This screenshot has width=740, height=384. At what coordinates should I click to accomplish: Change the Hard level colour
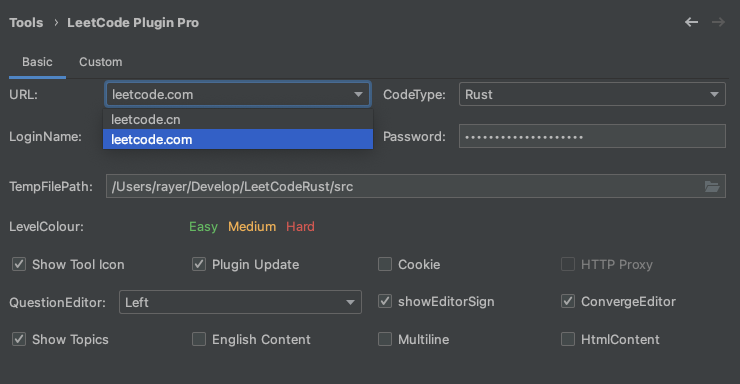pyautogui.click(x=300, y=226)
